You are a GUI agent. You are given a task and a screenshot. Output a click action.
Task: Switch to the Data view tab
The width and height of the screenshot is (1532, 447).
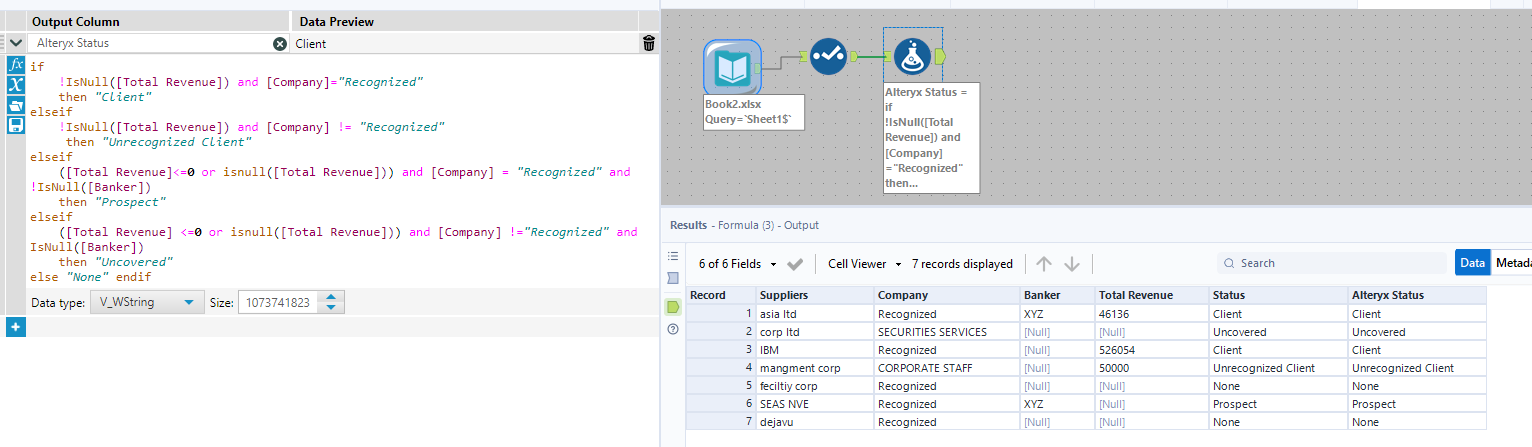(1472, 263)
